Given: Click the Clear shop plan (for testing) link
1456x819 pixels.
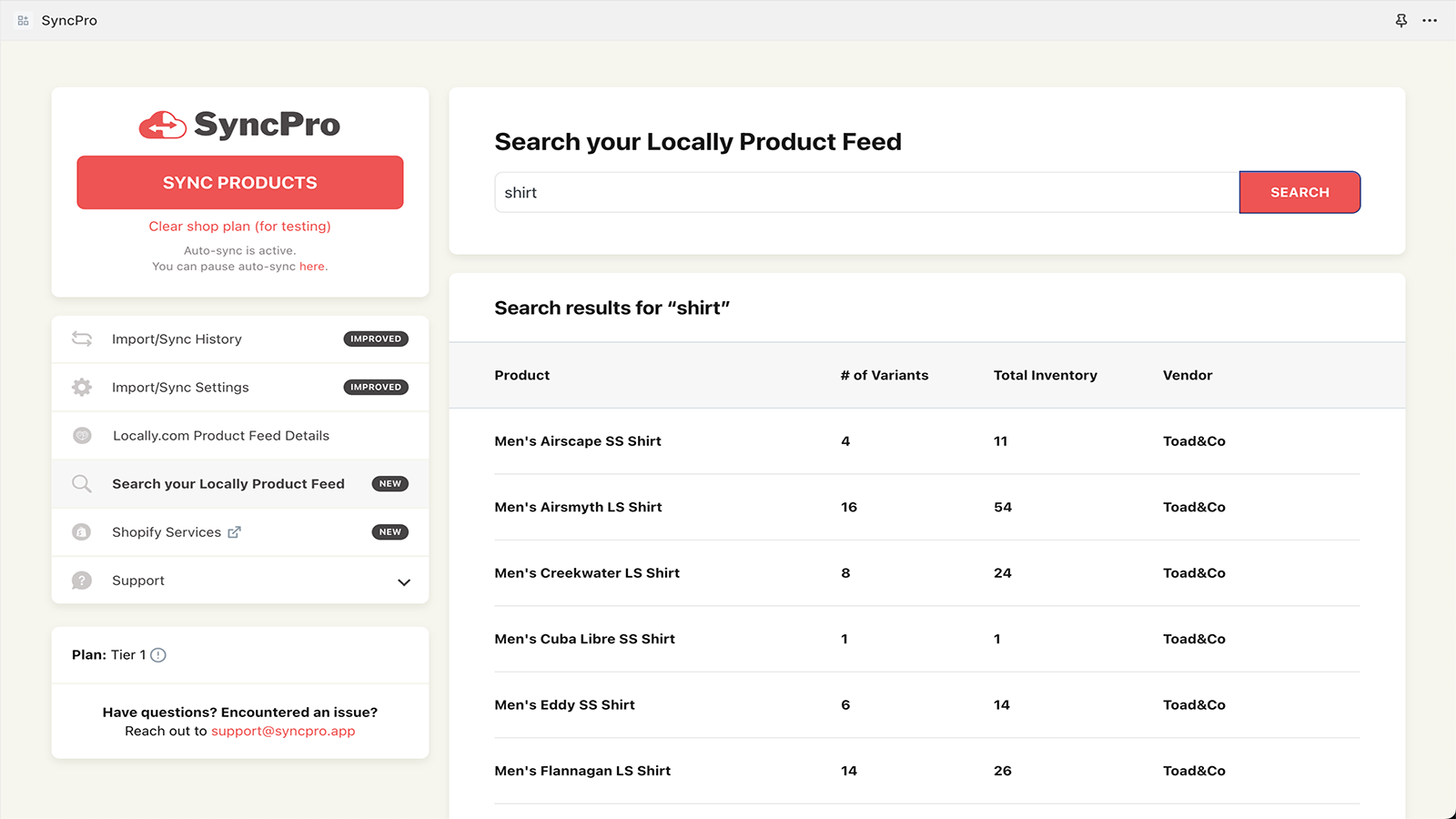Looking at the screenshot, I should (x=239, y=226).
